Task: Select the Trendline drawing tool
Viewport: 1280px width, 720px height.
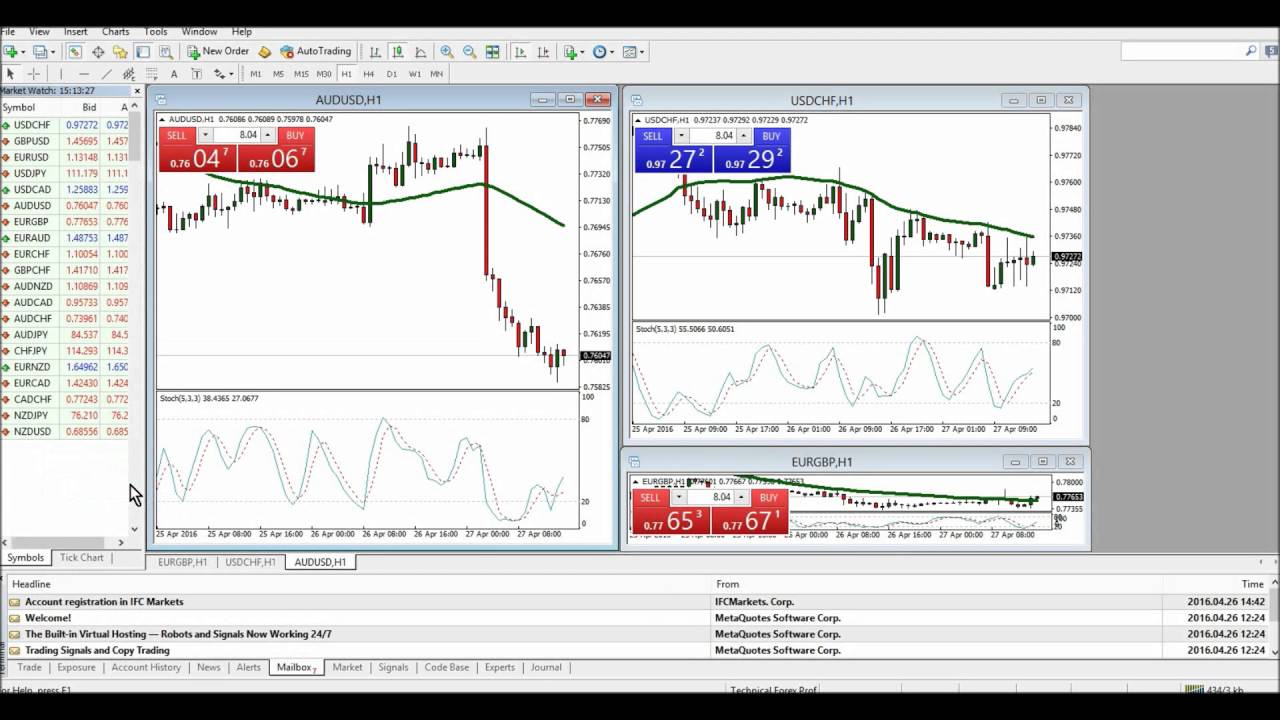Action: coord(106,73)
